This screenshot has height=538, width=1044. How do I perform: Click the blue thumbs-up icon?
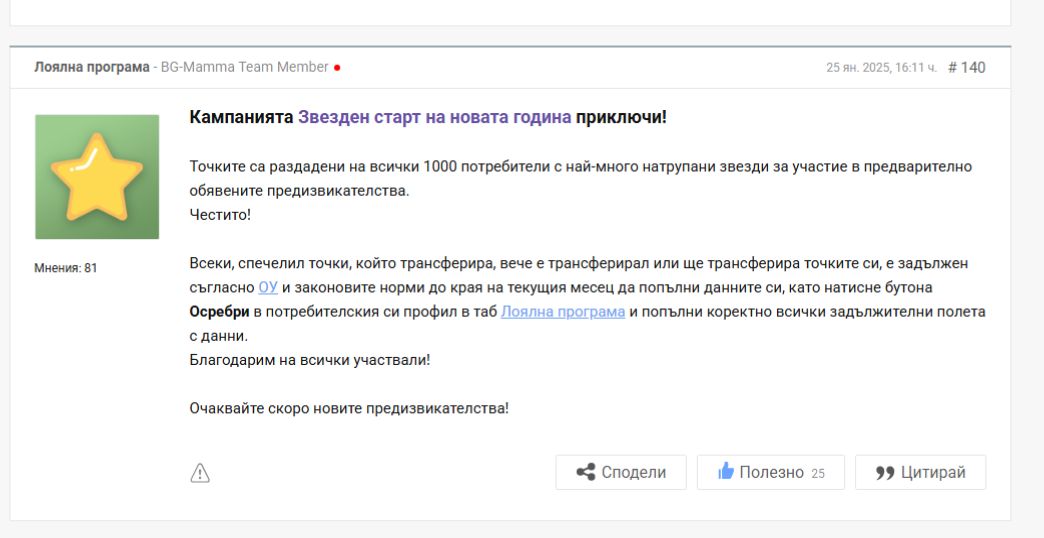click(726, 472)
